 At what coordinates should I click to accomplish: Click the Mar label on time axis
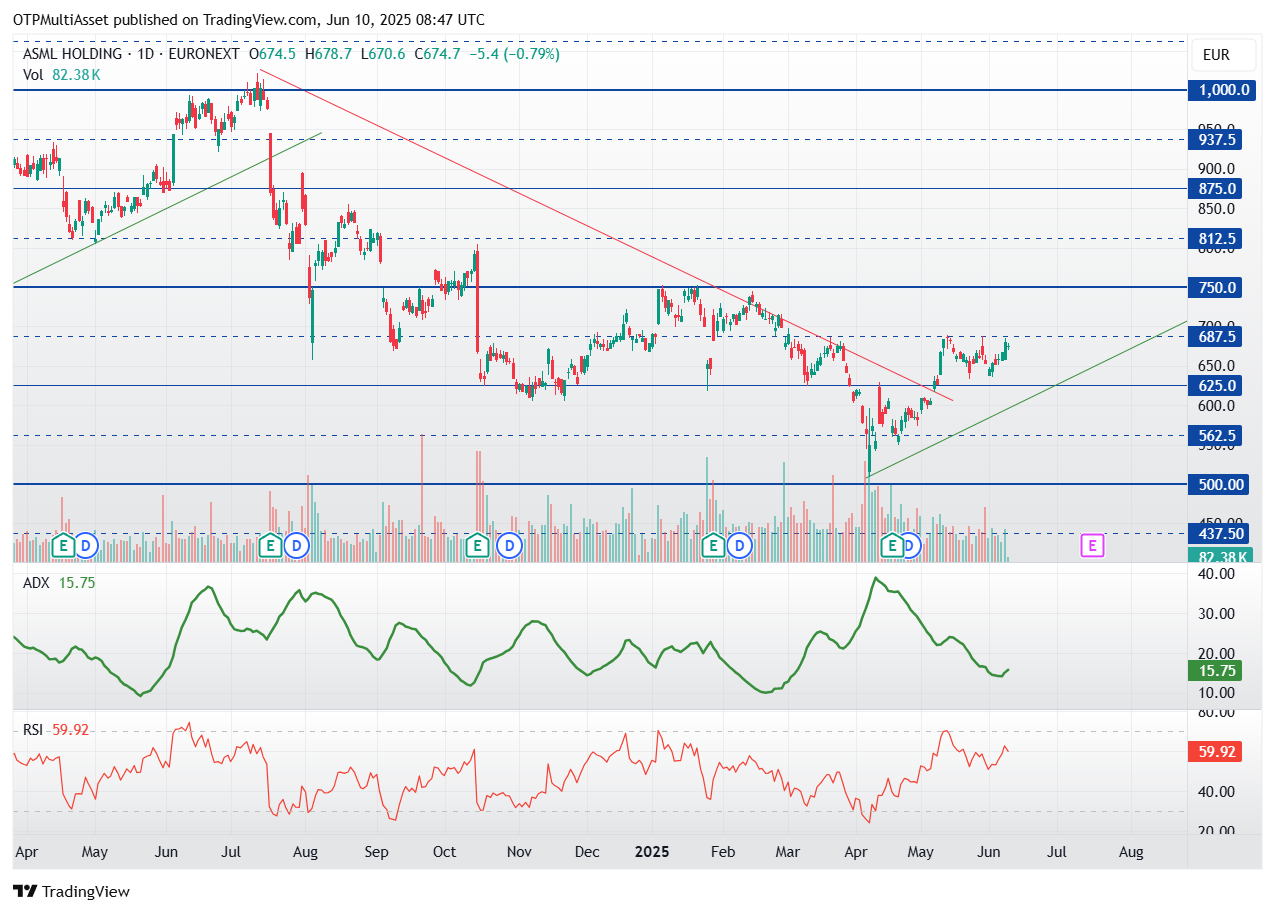pos(788,853)
